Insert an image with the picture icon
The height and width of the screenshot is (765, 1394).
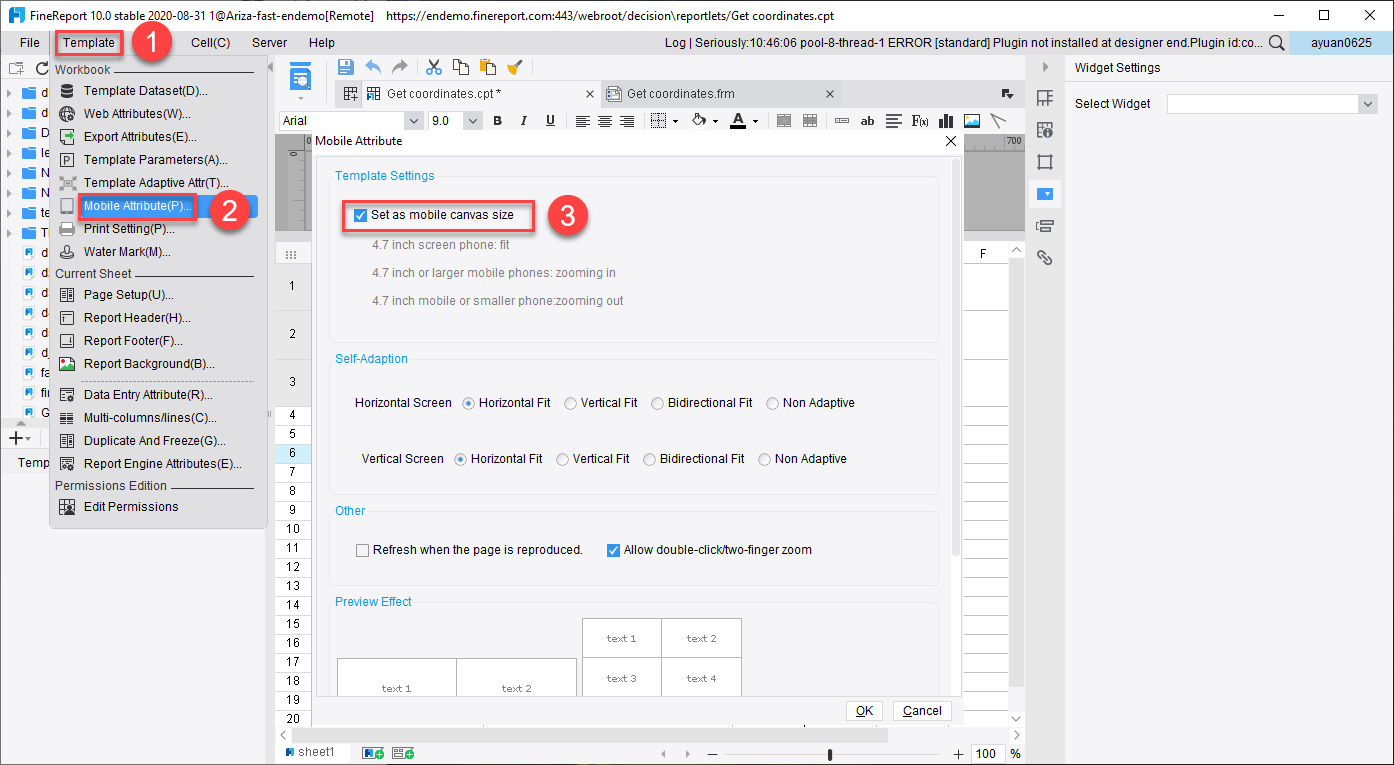972,121
